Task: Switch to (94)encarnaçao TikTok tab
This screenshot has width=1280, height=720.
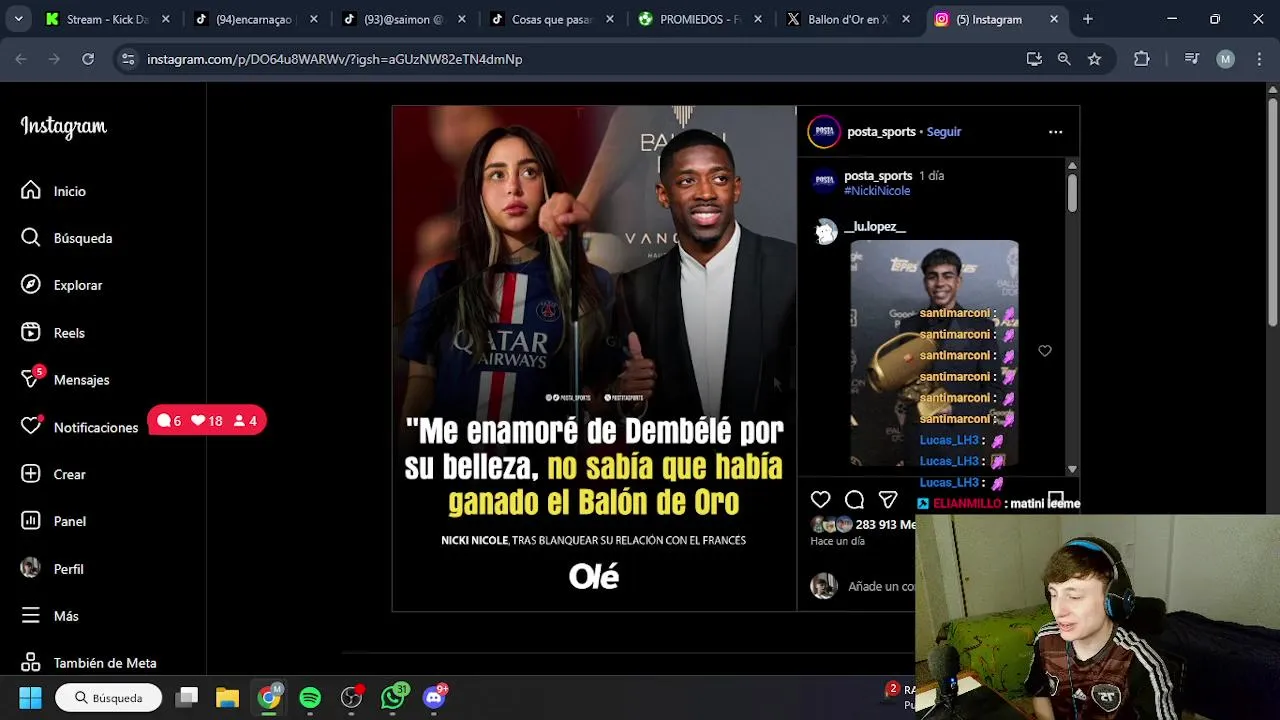Action: [x=256, y=19]
